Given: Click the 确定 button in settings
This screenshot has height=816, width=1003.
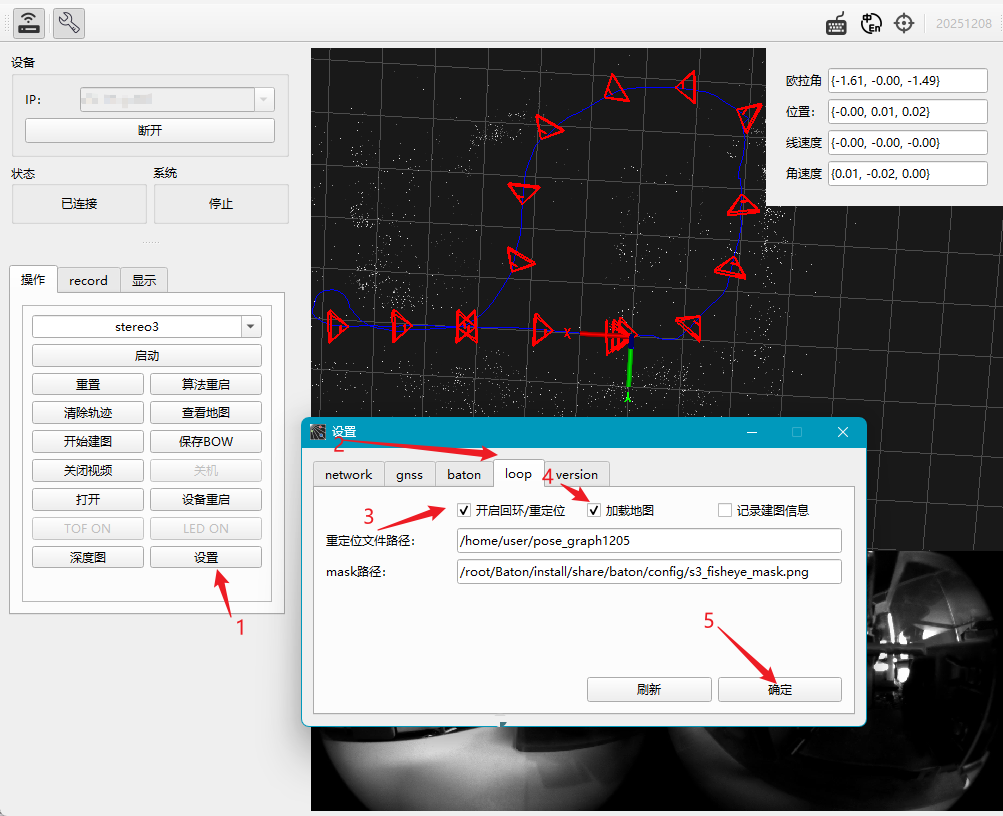Looking at the screenshot, I should pyautogui.click(x=780, y=689).
